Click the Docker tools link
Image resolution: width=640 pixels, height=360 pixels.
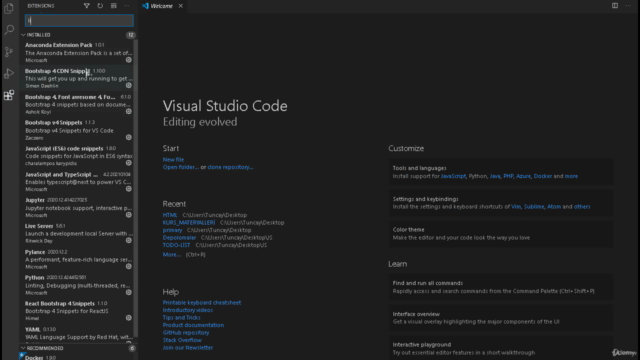[x=542, y=176]
